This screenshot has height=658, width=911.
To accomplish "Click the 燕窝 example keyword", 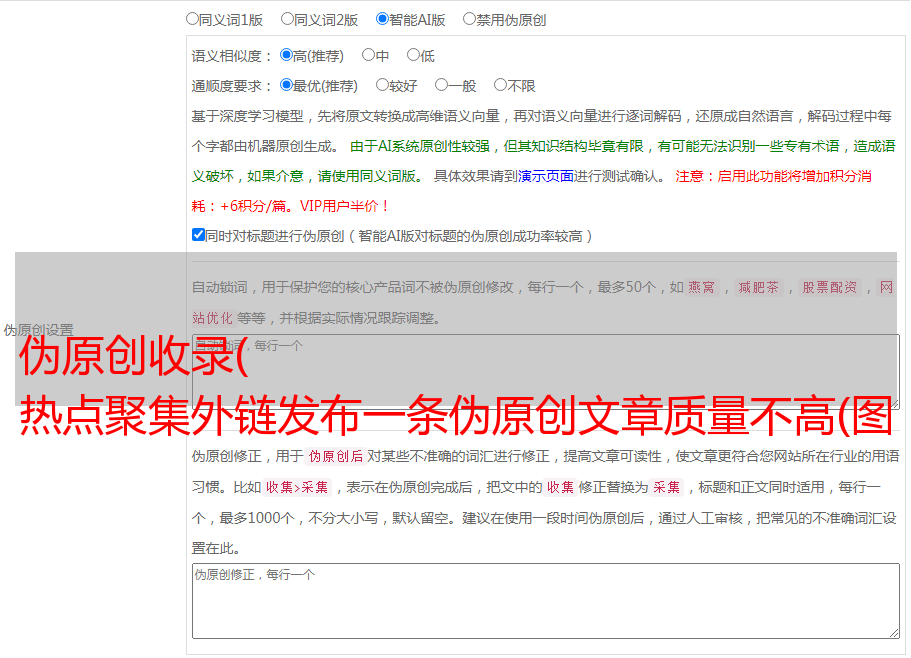I will point(702,287).
